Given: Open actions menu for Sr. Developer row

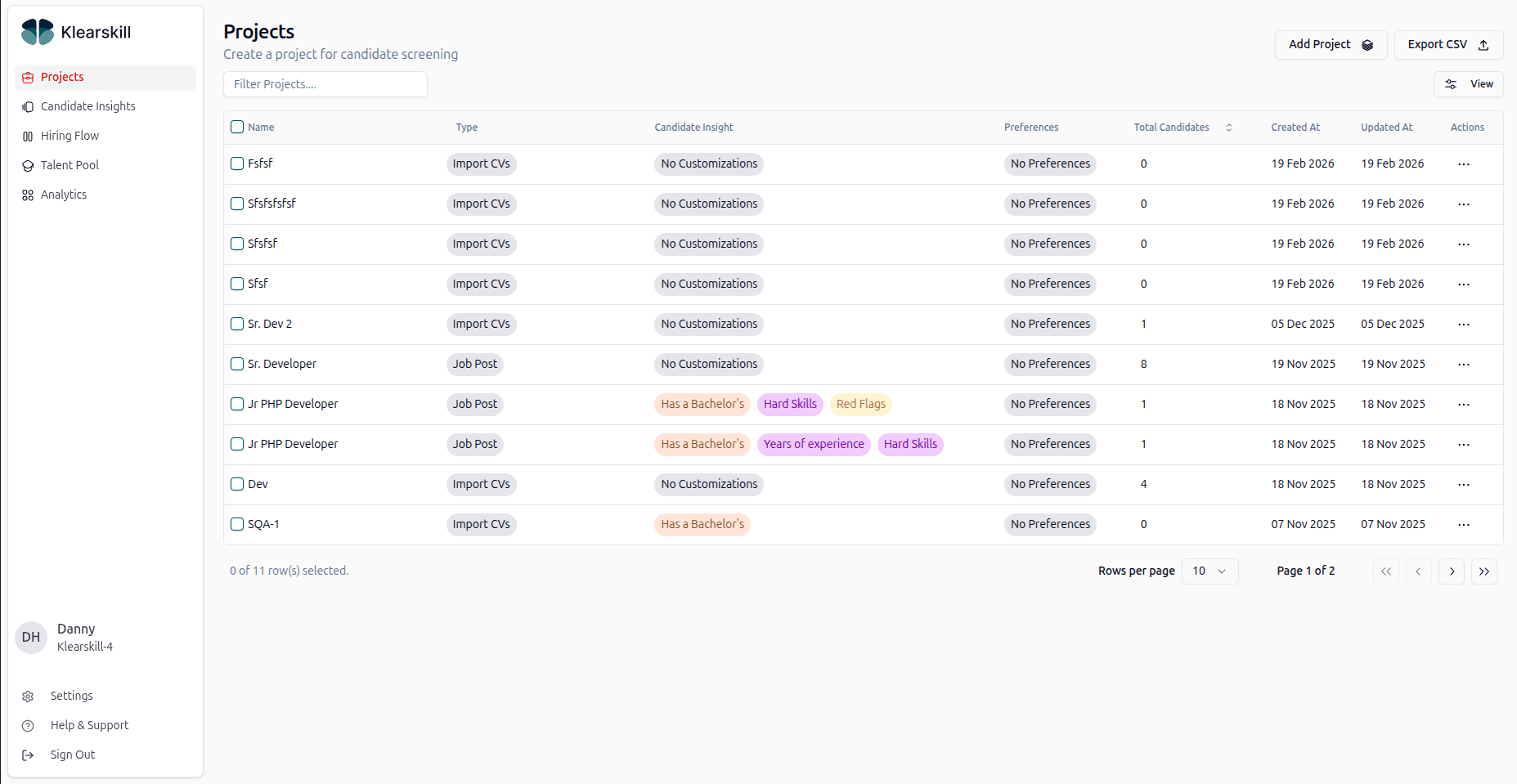Looking at the screenshot, I should tap(1463, 365).
